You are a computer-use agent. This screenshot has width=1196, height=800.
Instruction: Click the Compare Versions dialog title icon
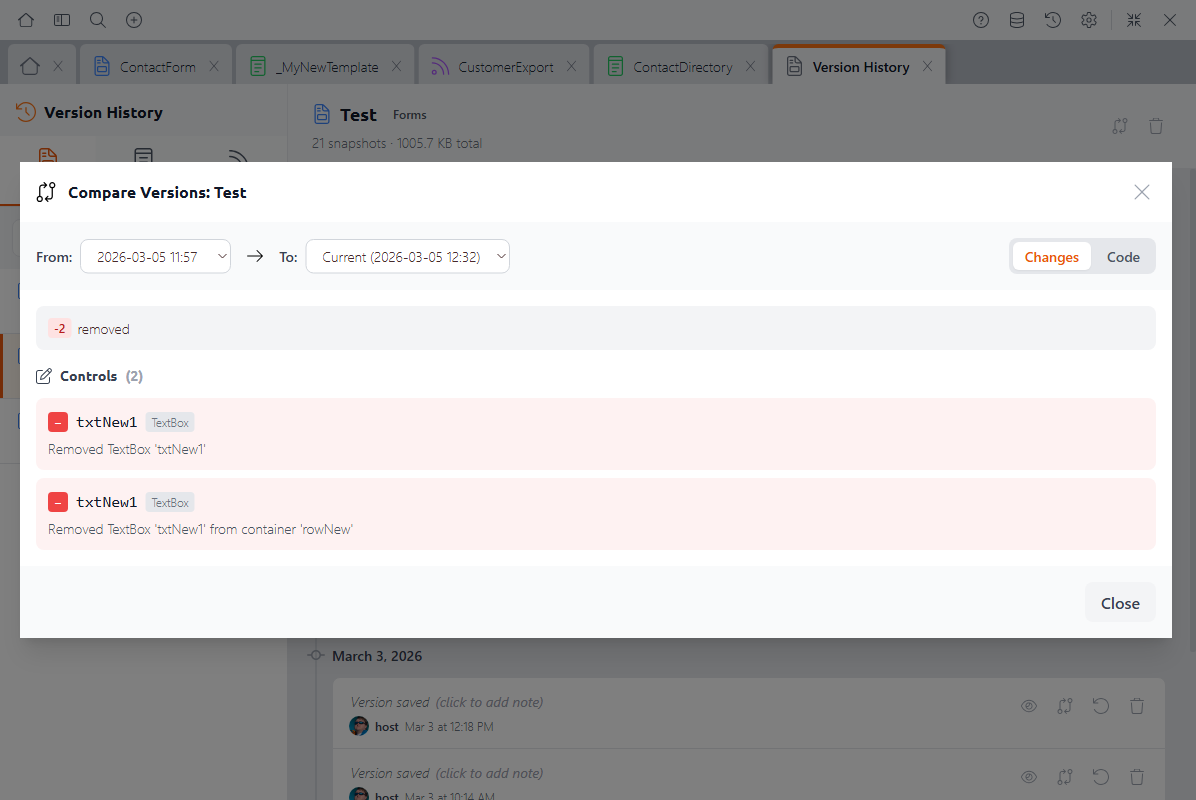point(46,192)
